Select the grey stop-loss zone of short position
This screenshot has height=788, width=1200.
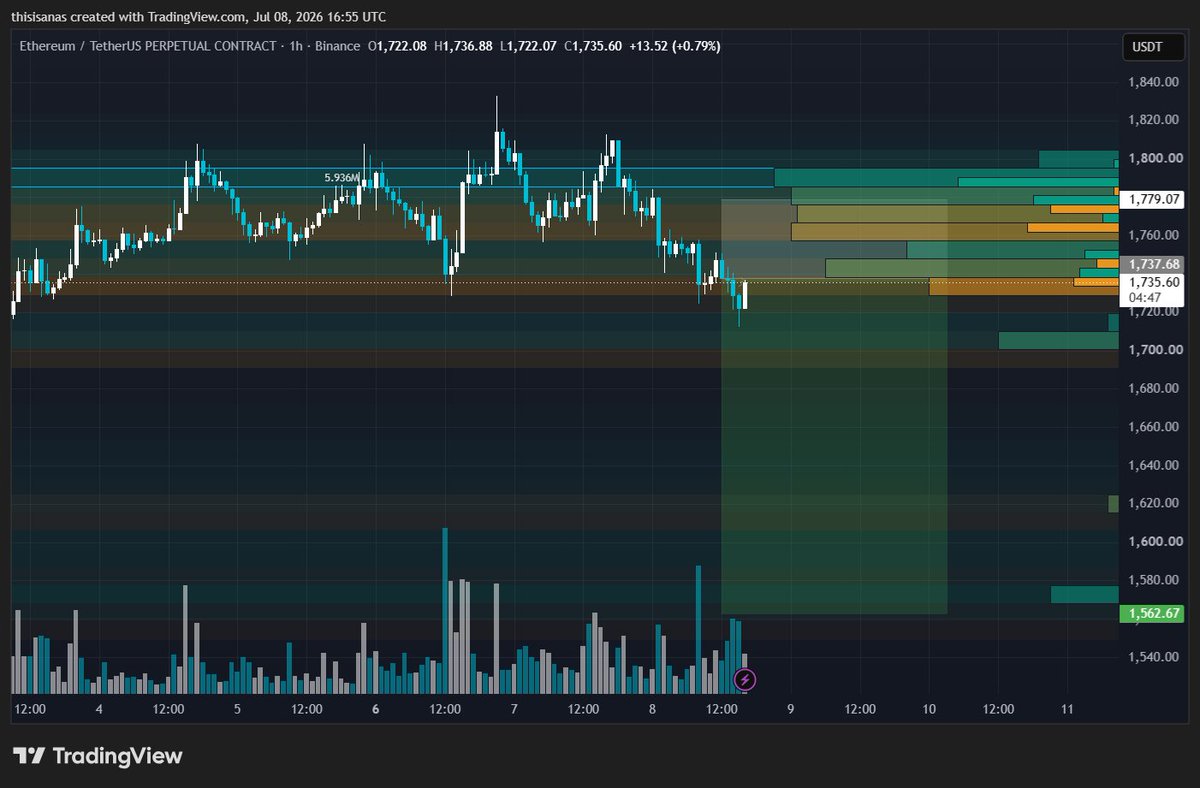(x=834, y=239)
